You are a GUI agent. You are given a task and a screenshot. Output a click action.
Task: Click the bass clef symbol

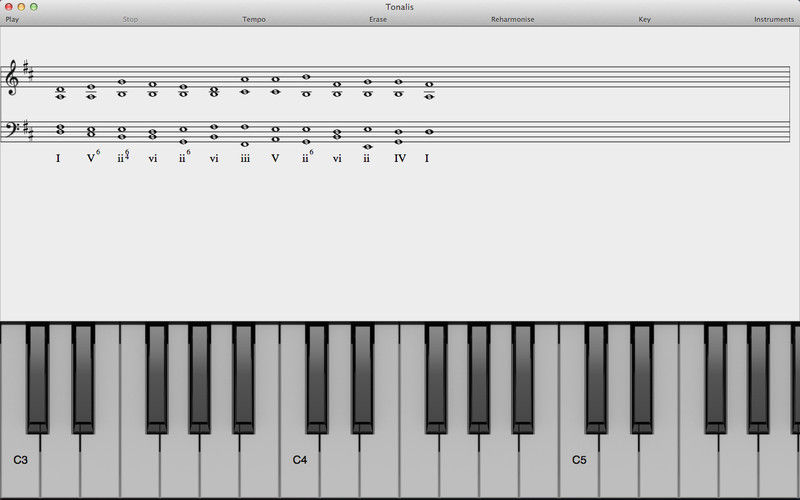pyautogui.click(x=11, y=128)
